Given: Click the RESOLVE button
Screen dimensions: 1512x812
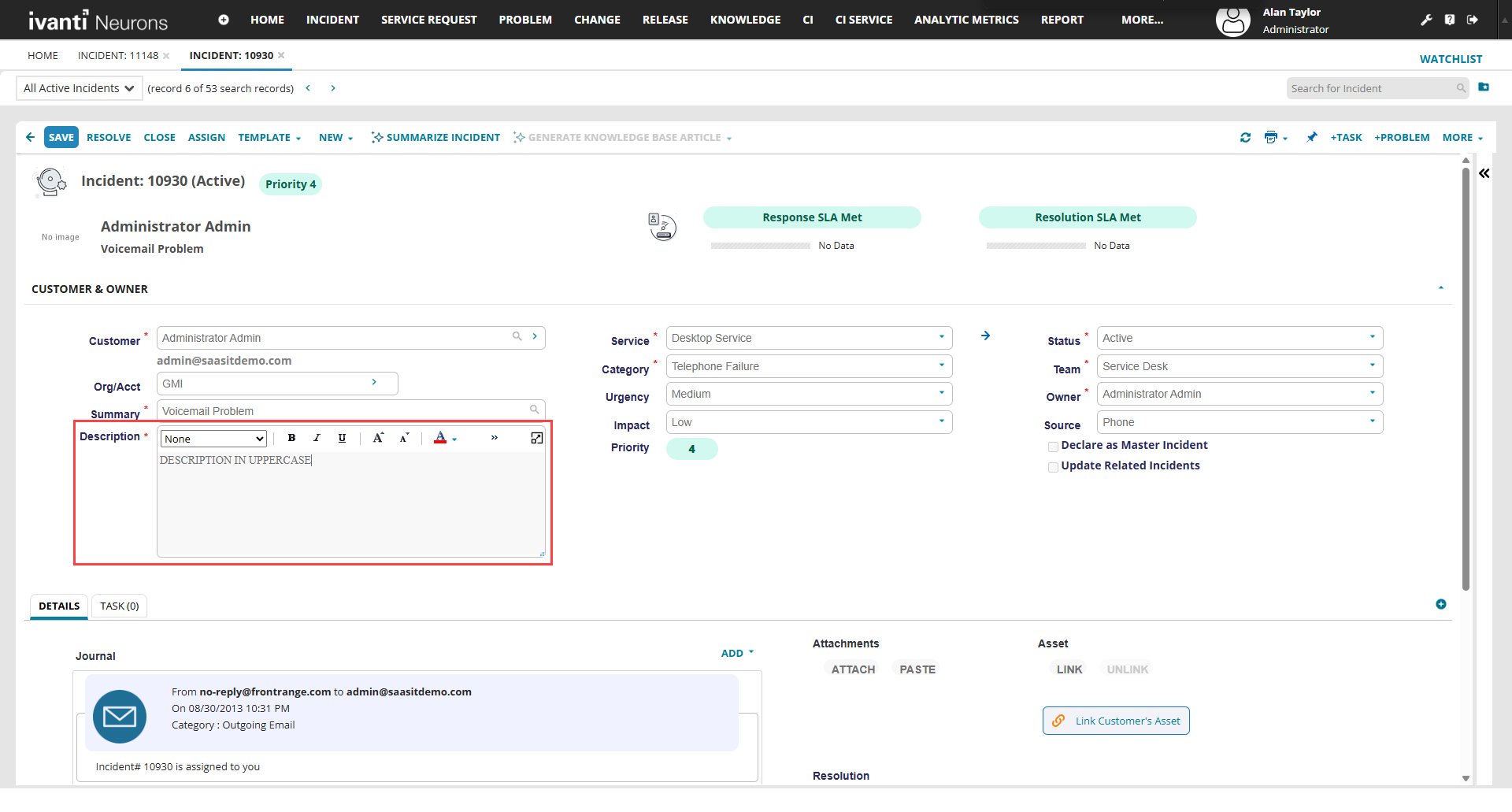Looking at the screenshot, I should click(x=109, y=137).
